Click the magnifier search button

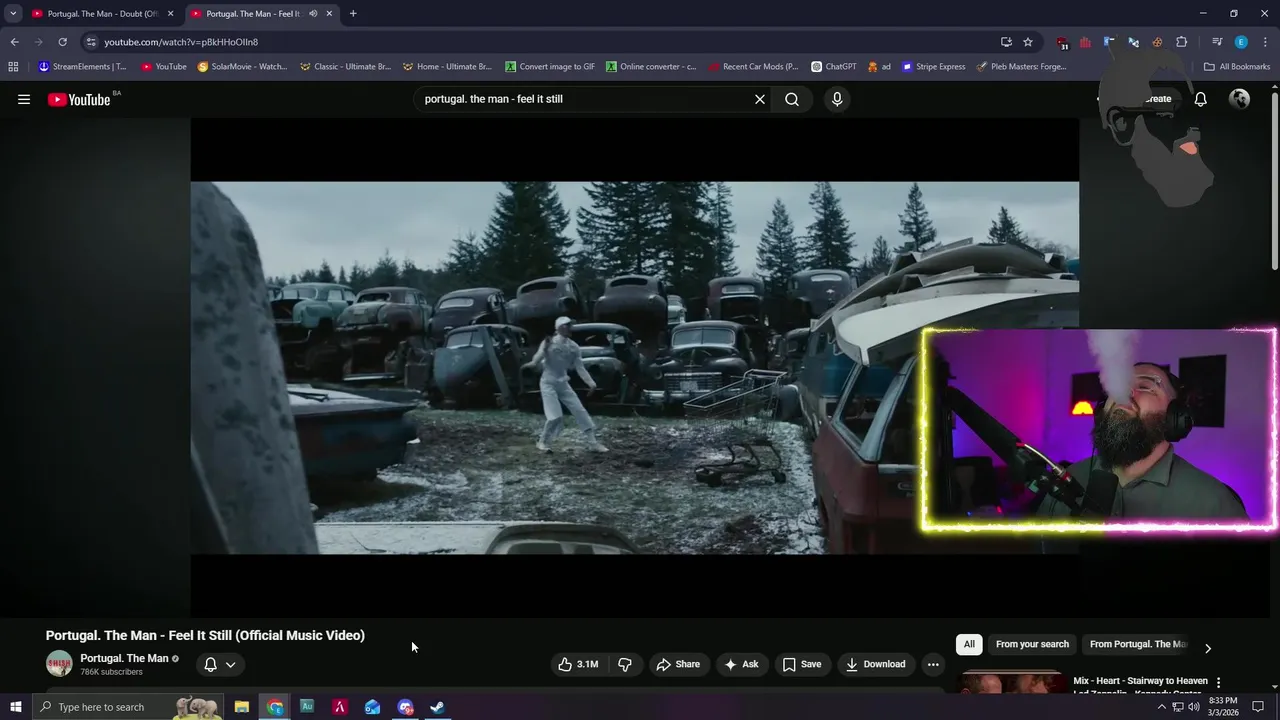click(792, 99)
